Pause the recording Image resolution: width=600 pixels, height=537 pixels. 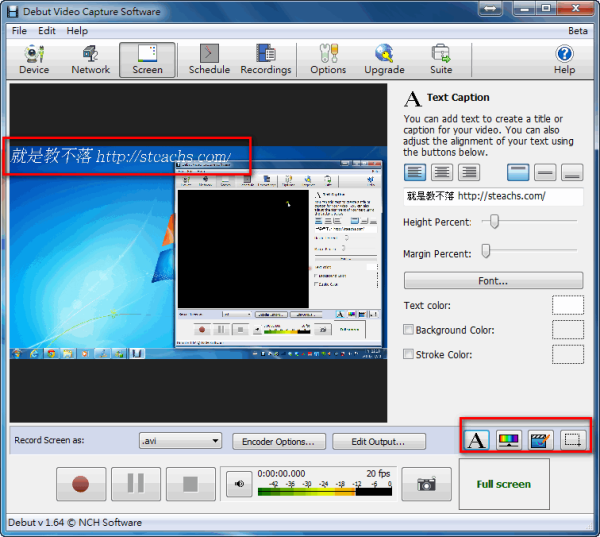coord(136,484)
